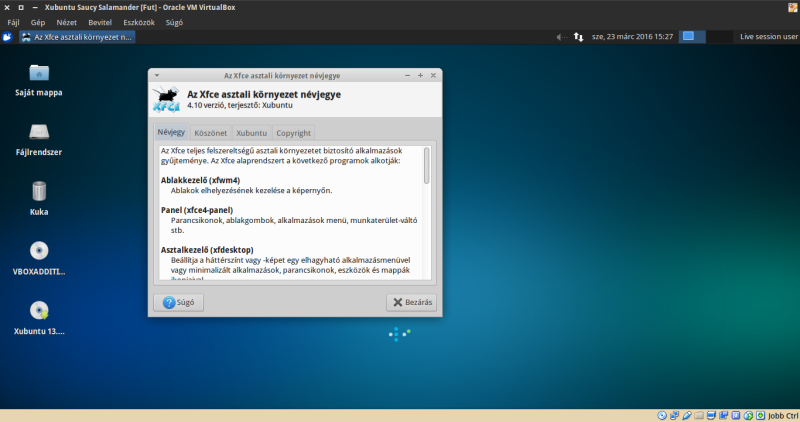Screen dimensions: 800x422
Task: Click the about text vertical scrollbar
Action: click(427, 165)
